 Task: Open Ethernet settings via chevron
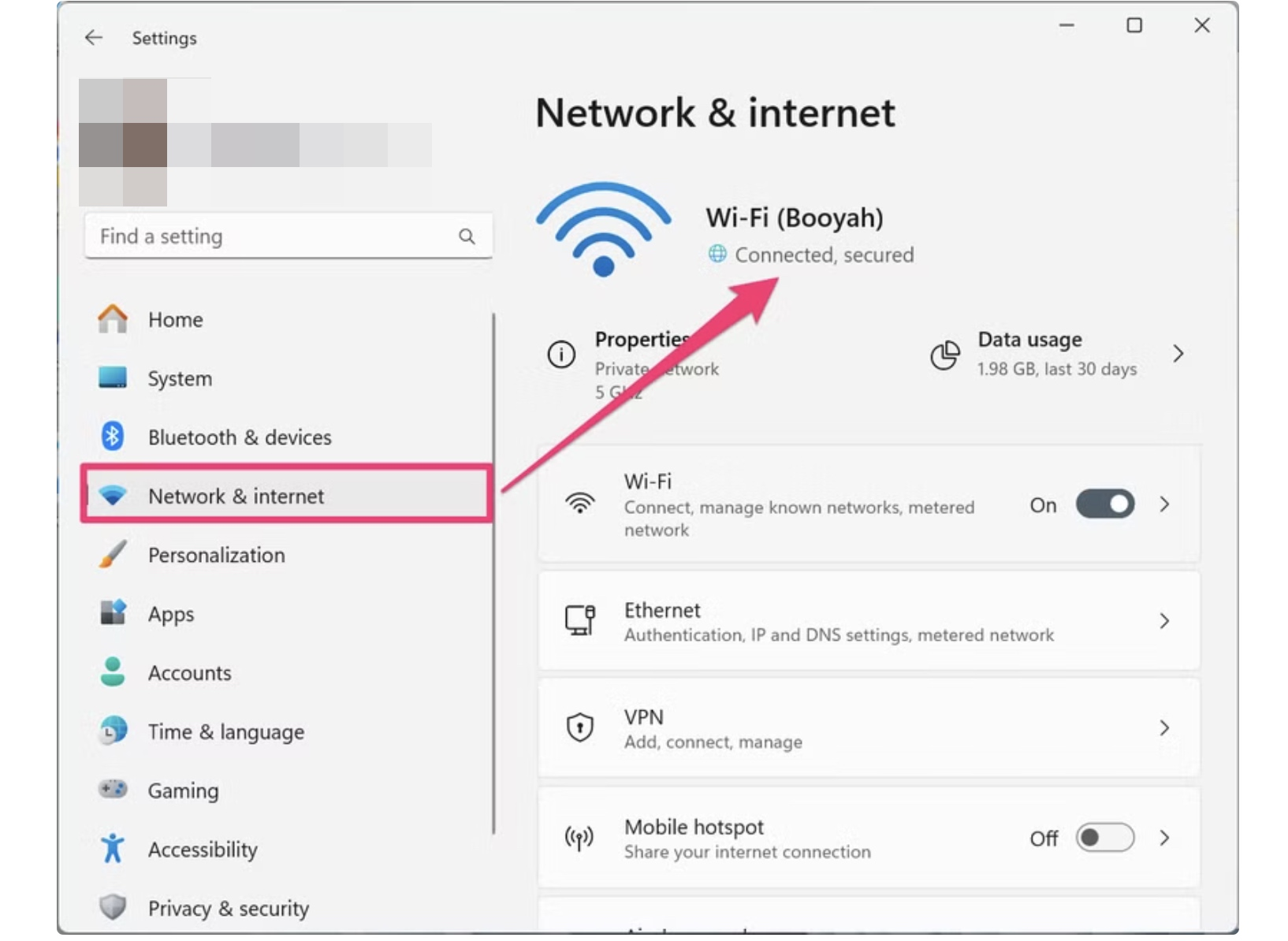click(x=1164, y=621)
